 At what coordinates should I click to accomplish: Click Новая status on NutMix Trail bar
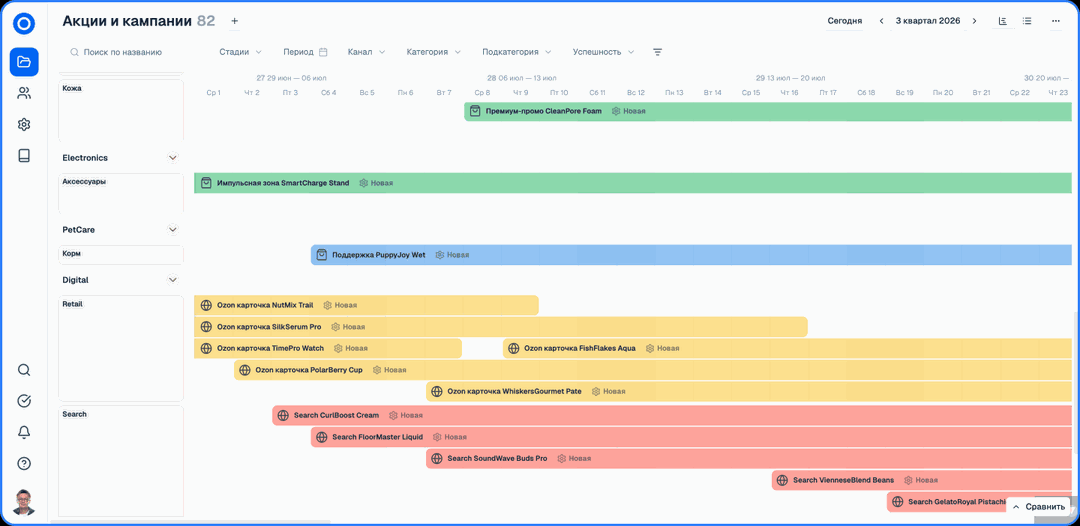(346, 305)
